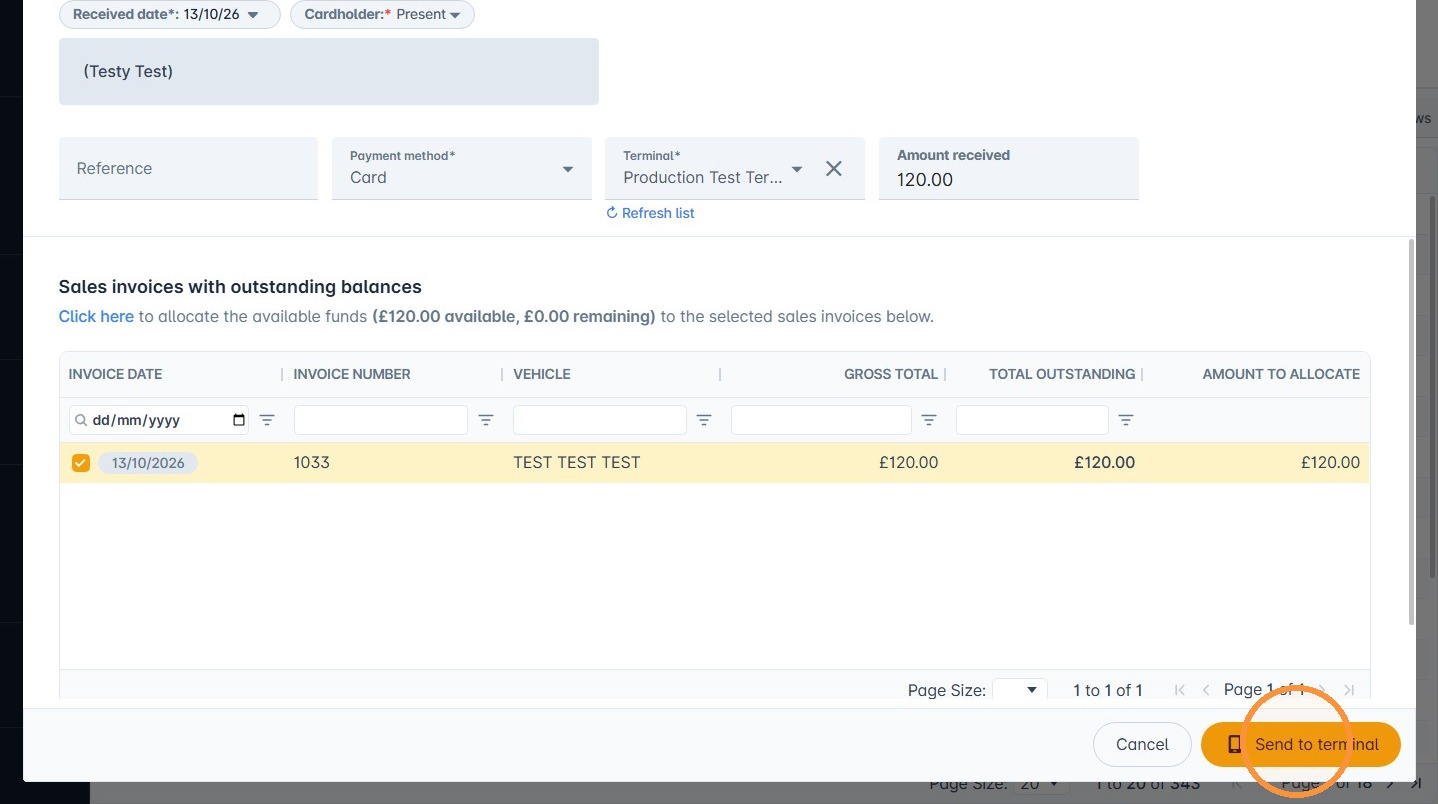Sort by the Gross Total column header
This screenshot has height=804, width=1438.
891,374
